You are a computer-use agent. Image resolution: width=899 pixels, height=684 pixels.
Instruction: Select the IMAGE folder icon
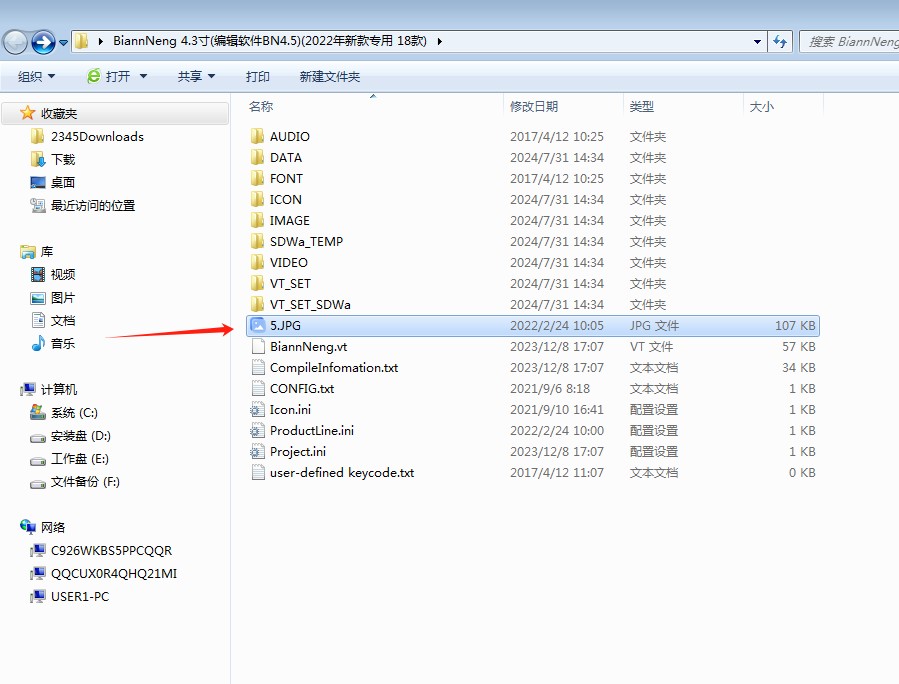tap(257, 220)
